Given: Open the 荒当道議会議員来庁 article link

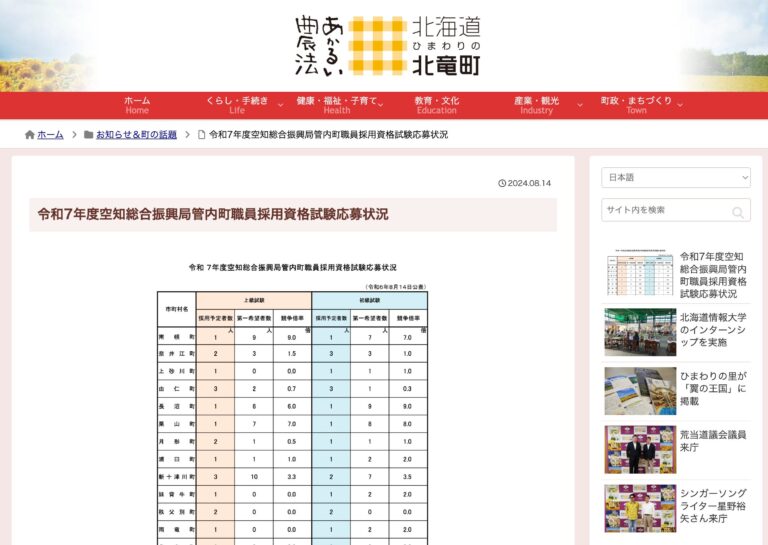Looking at the screenshot, I should pos(713,442).
